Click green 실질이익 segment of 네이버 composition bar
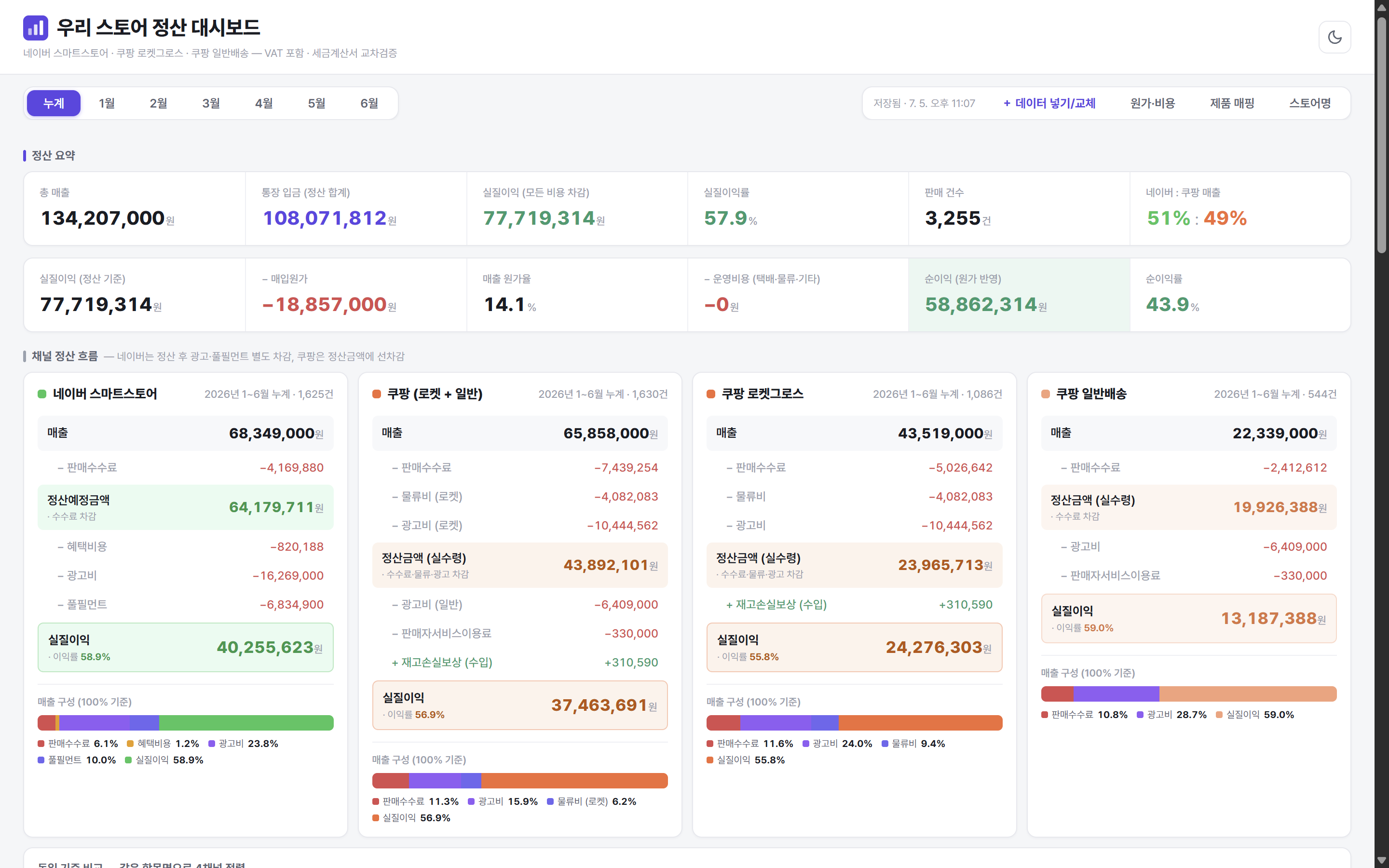The image size is (1389, 868). [x=246, y=723]
